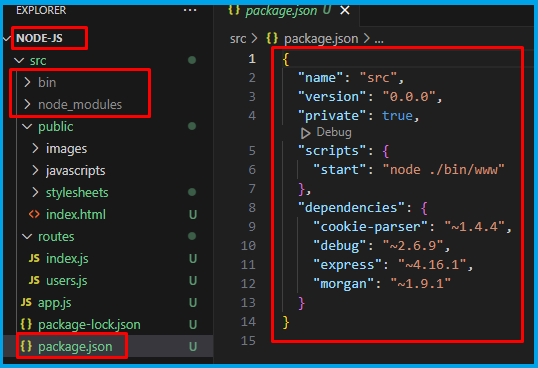Click line number 5 in gutter
Image resolution: width=538 pixels, height=368 pixels.
pyautogui.click(x=252, y=151)
